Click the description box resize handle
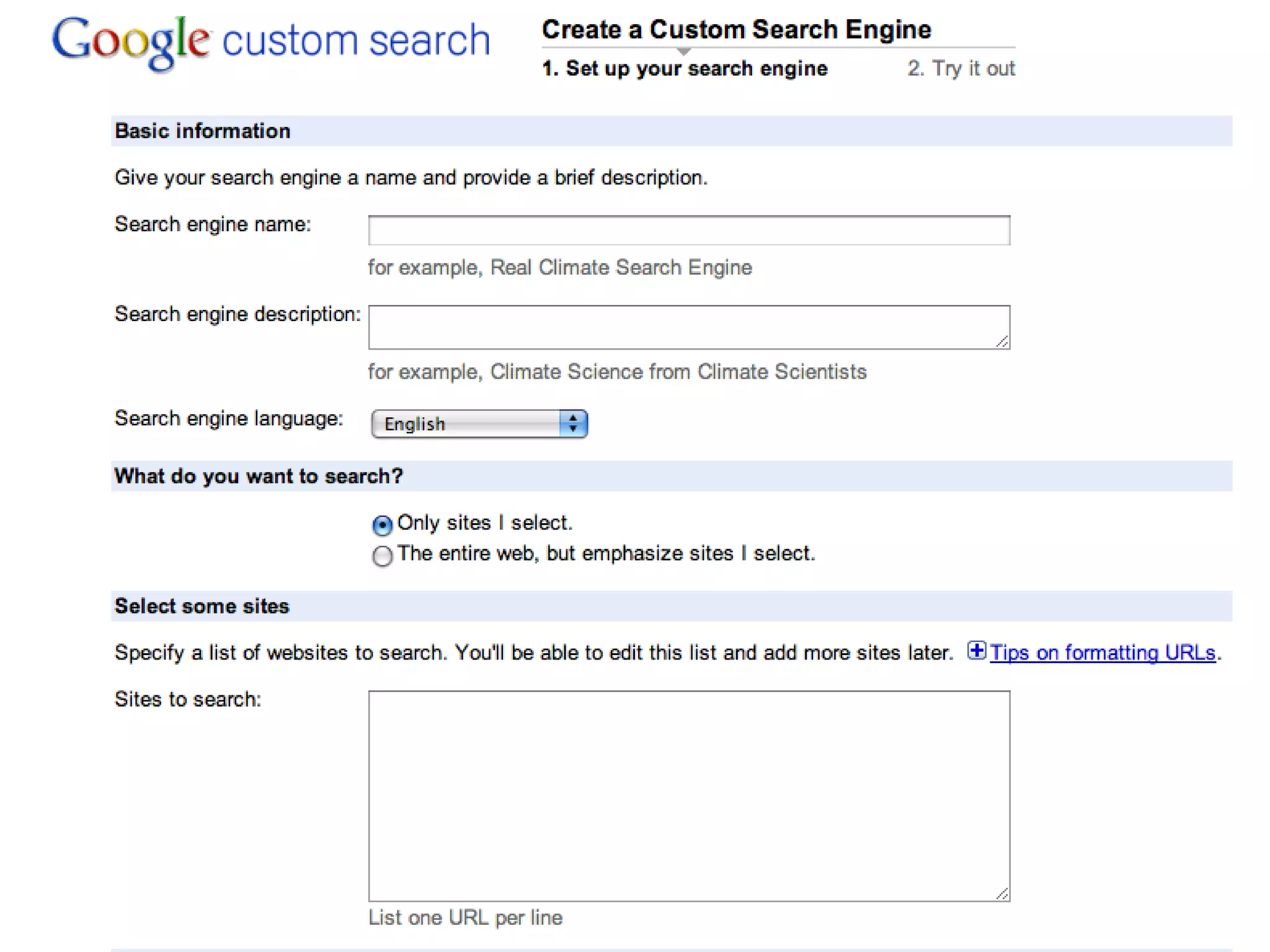 tap(1002, 341)
